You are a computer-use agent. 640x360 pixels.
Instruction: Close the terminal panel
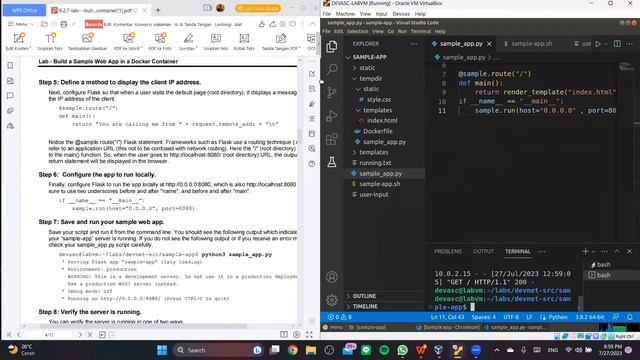pos(629,251)
